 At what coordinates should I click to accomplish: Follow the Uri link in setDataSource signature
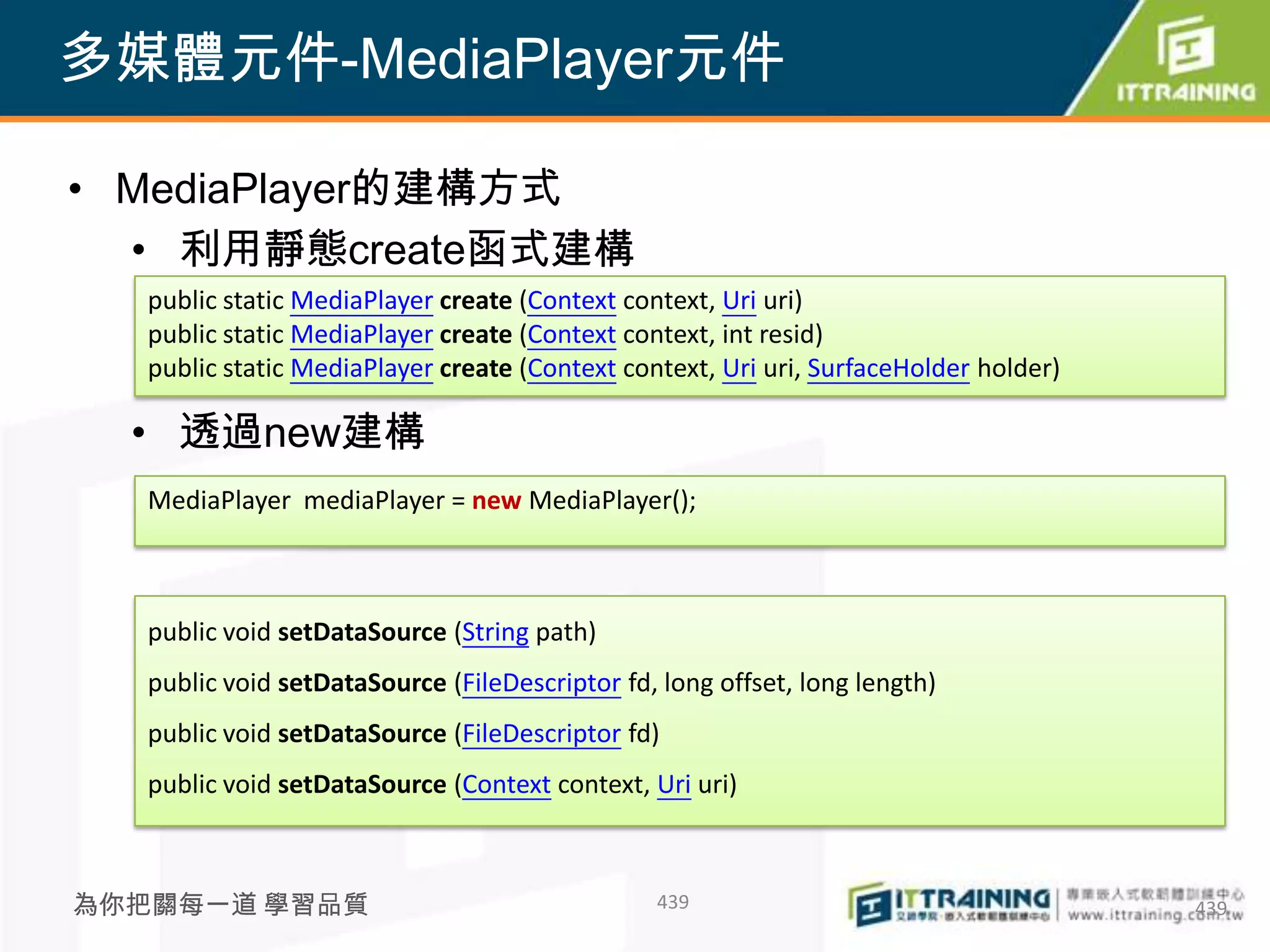pyautogui.click(x=674, y=785)
